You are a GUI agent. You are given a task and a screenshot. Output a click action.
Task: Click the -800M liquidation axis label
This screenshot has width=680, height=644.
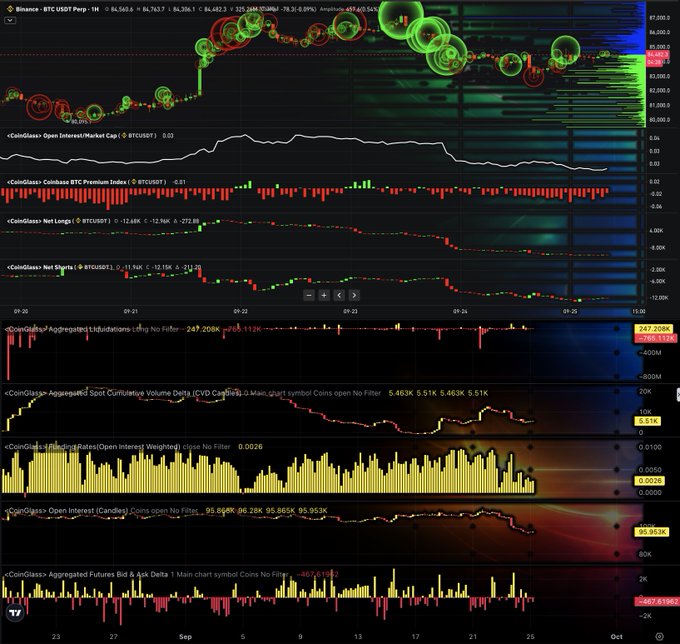point(650,376)
